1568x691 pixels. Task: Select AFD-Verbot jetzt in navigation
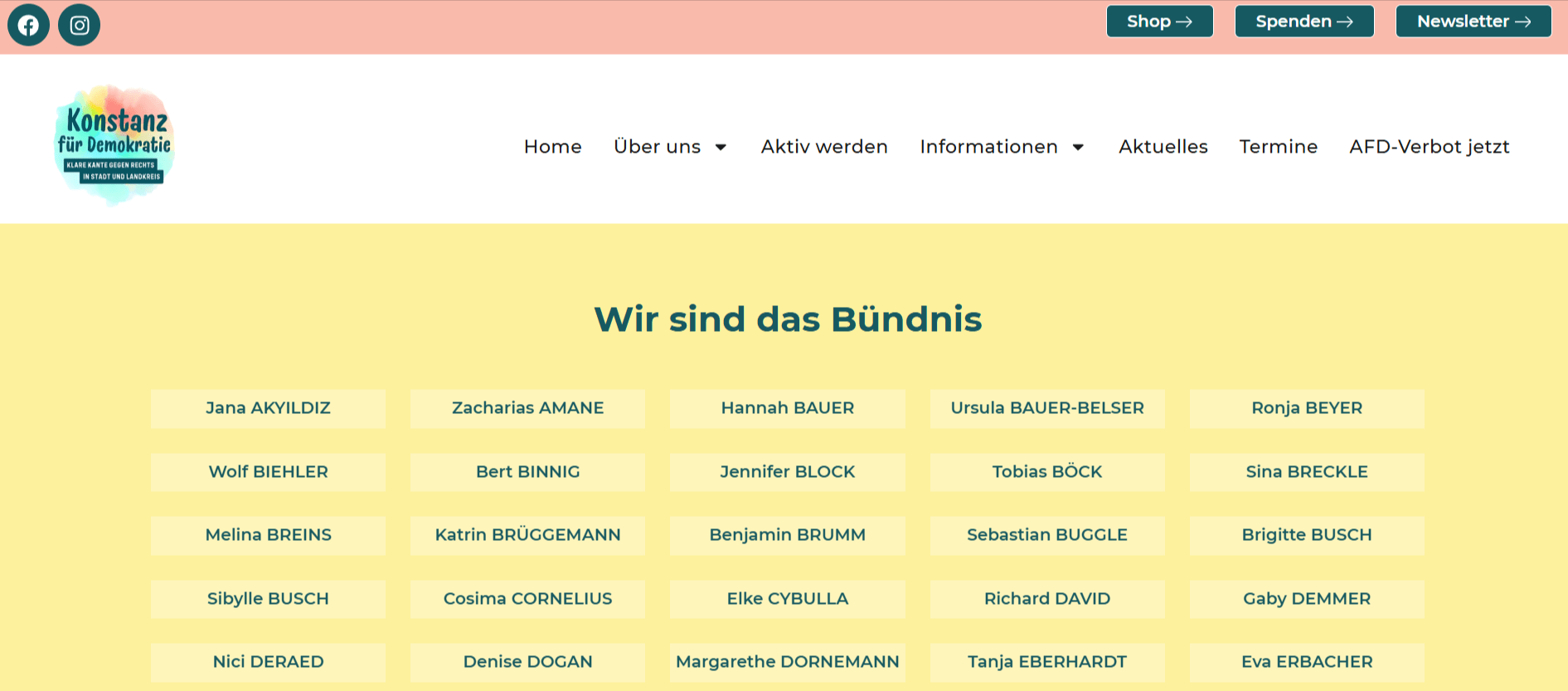point(1429,147)
